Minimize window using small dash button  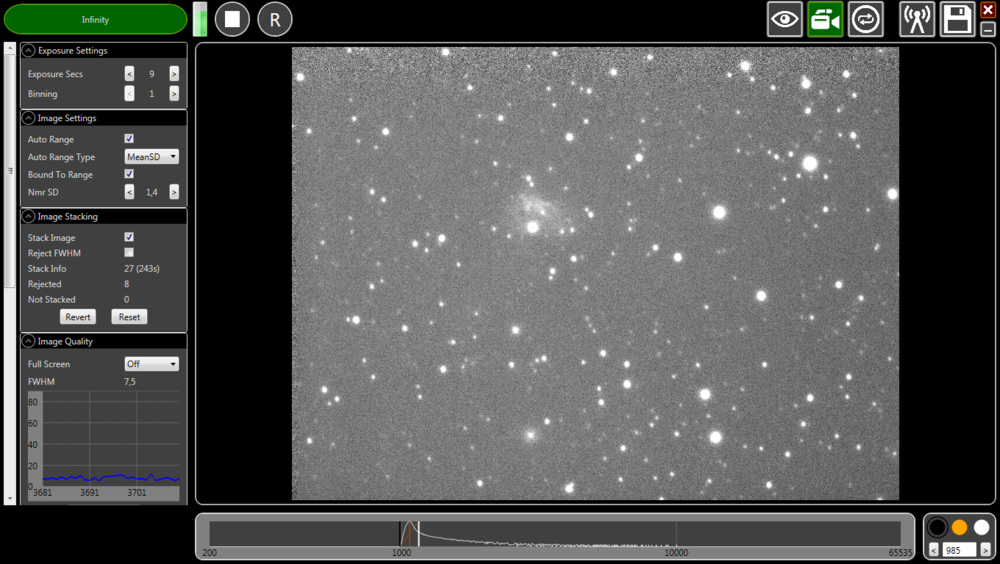(988, 29)
